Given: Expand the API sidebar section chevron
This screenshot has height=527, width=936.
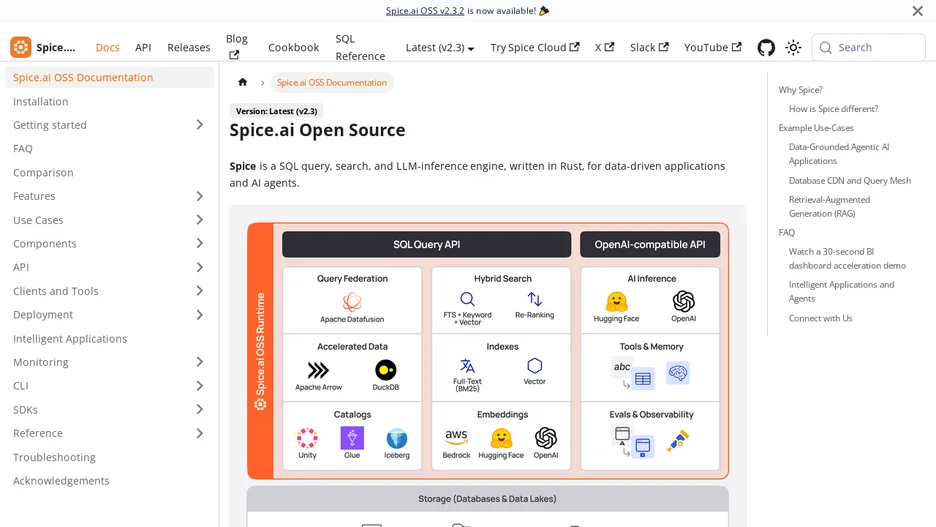Looking at the screenshot, I should (199, 267).
